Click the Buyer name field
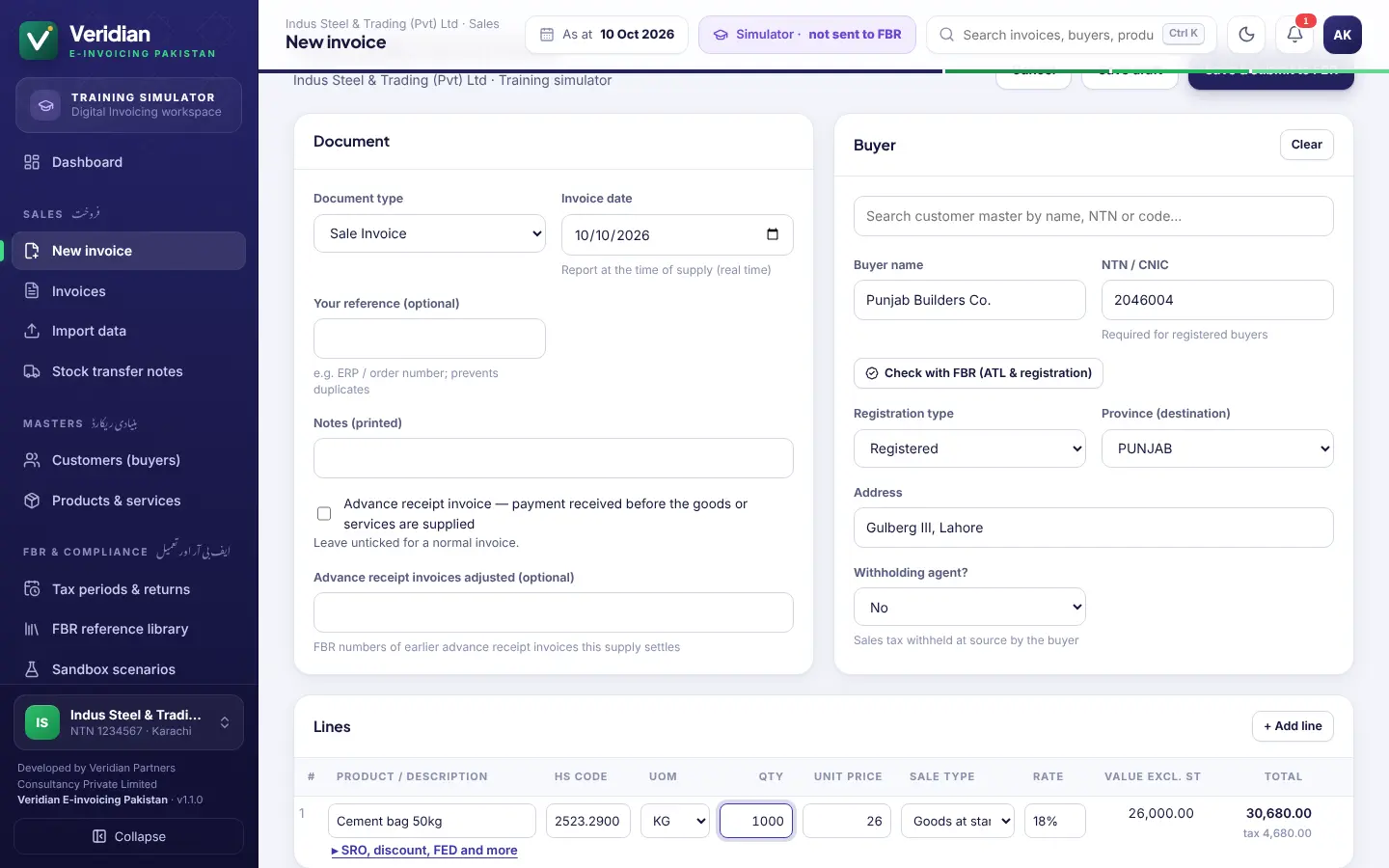The width and height of the screenshot is (1389, 868). point(969,300)
